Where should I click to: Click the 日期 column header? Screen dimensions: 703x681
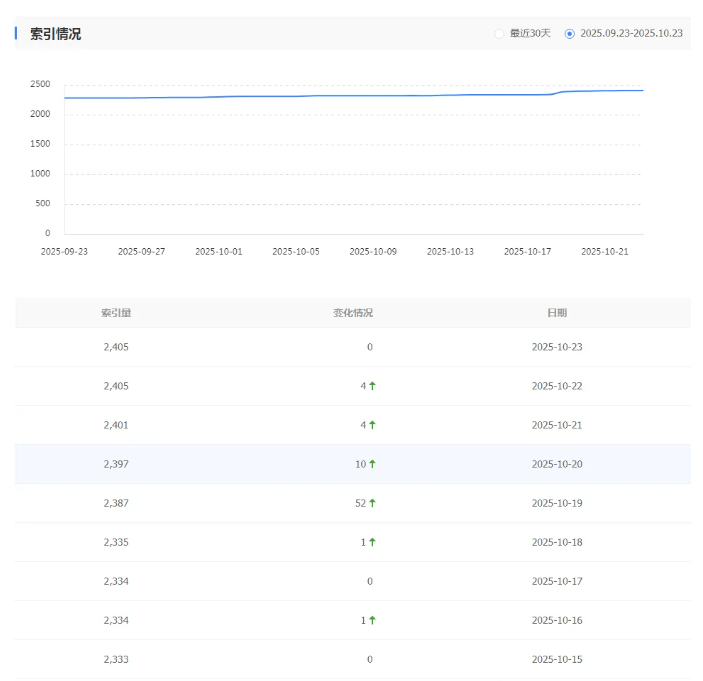pos(556,313)
